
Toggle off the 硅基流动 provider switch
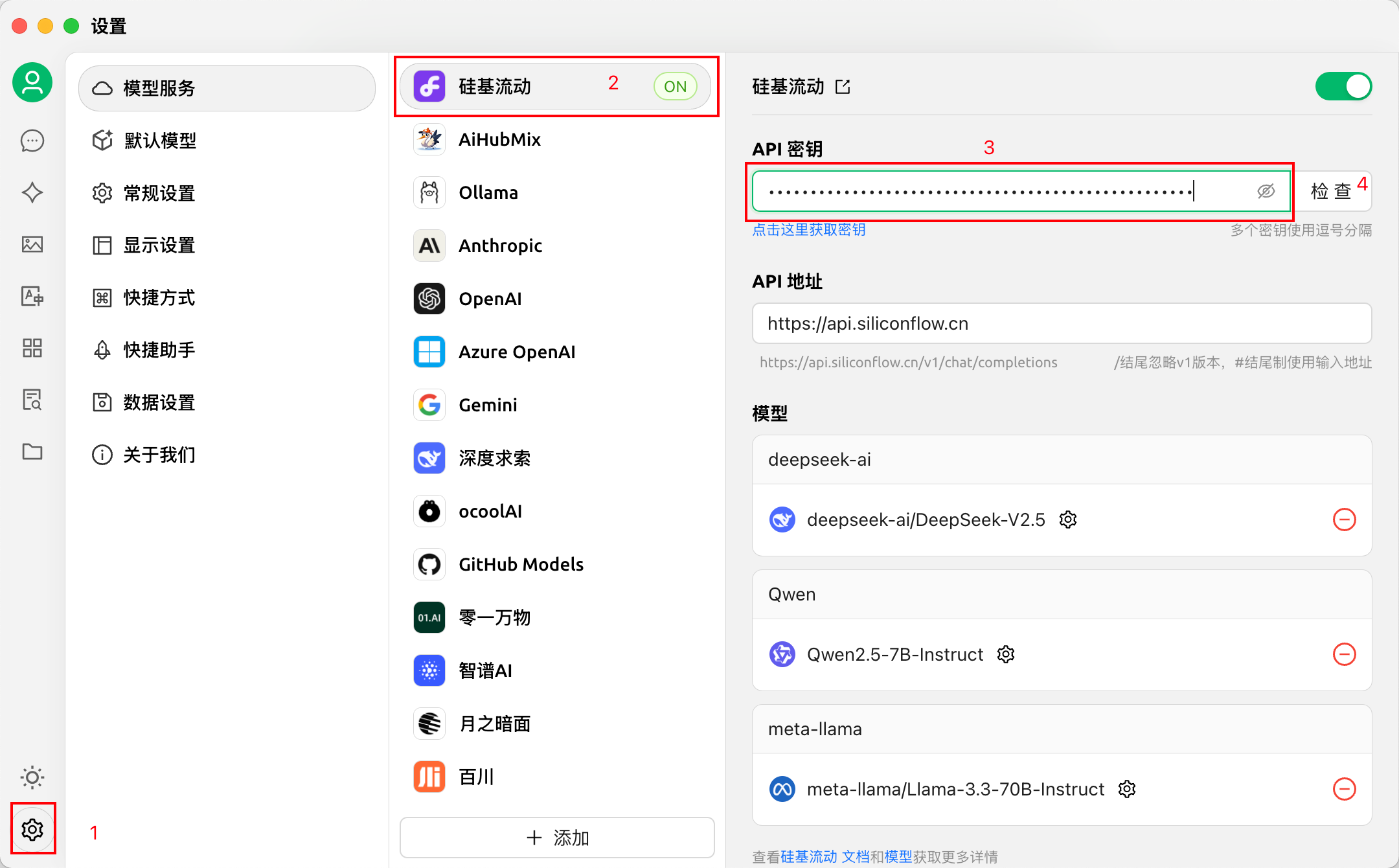[x=1343, y=87]
